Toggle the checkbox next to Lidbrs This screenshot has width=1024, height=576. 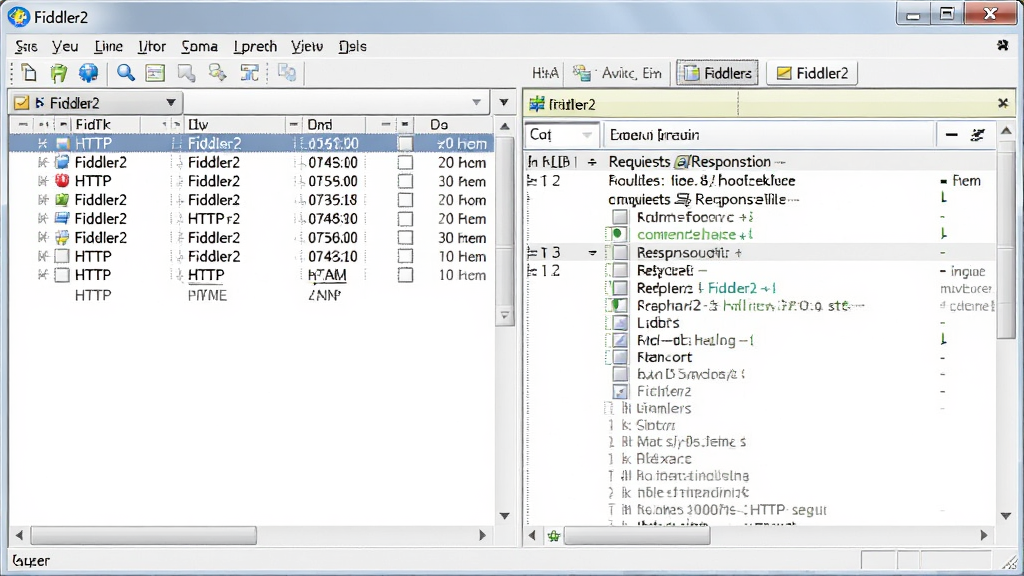[620, 323]
